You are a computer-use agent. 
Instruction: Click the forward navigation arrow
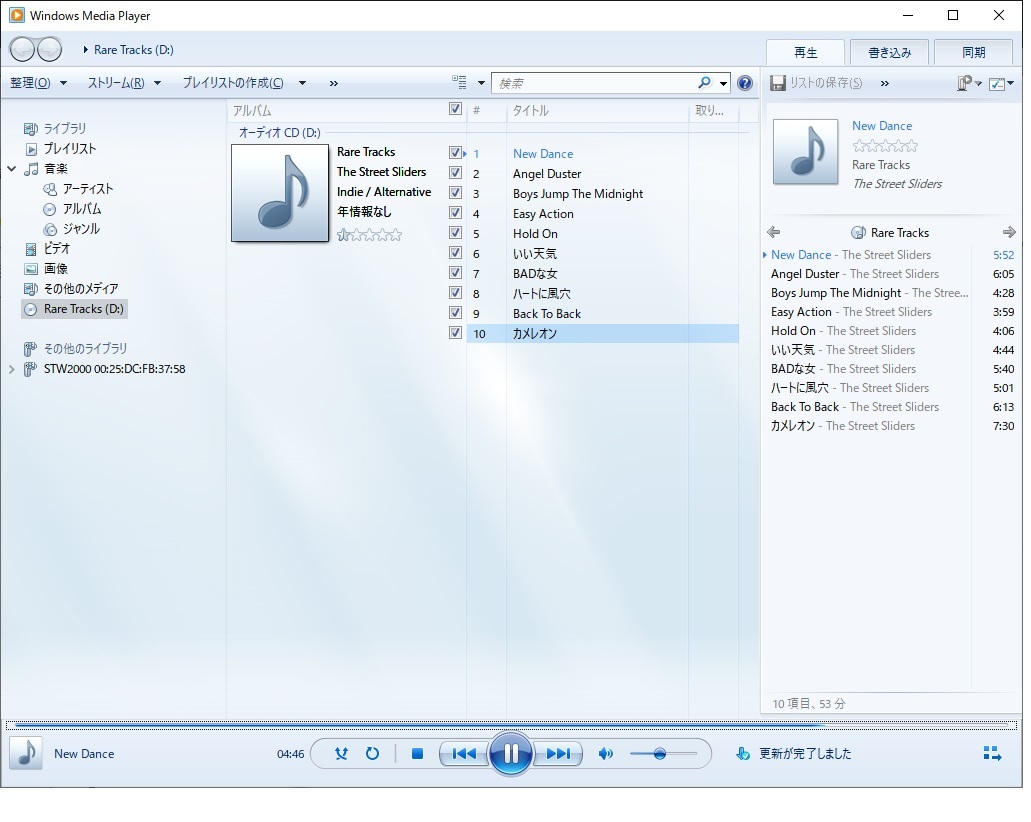49,49
